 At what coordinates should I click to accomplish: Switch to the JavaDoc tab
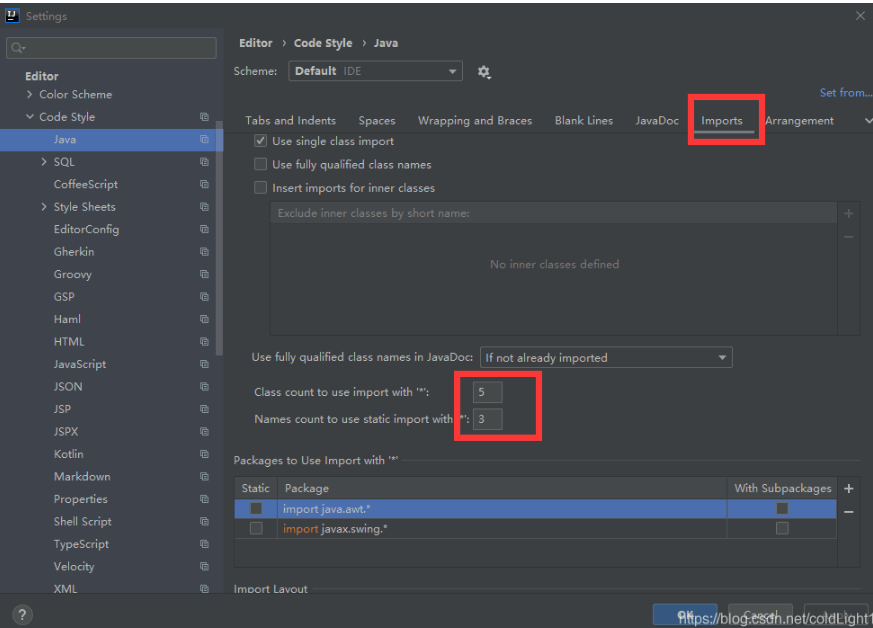(x=657, y=121)
